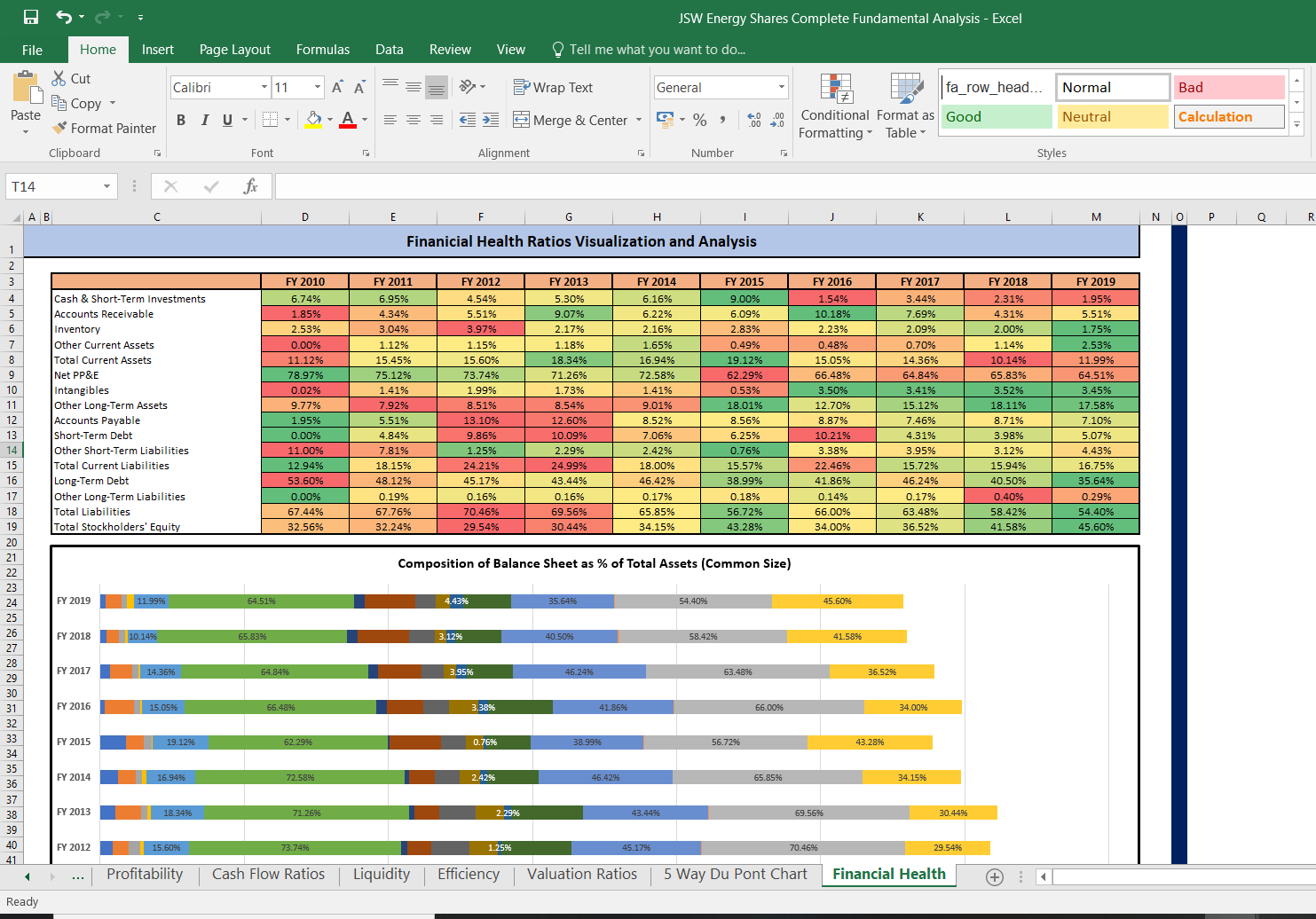Click the select all corner triangle

coord(17,217)
